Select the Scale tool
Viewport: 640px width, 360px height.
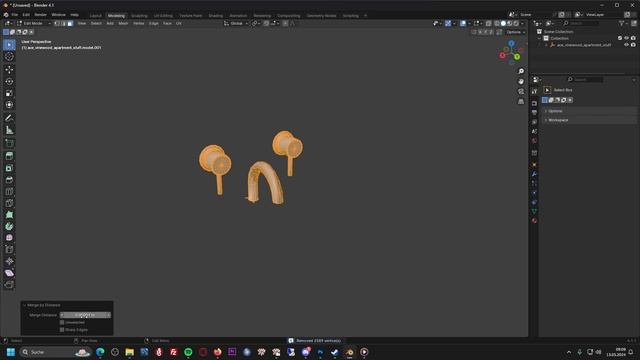pos(9,93)
